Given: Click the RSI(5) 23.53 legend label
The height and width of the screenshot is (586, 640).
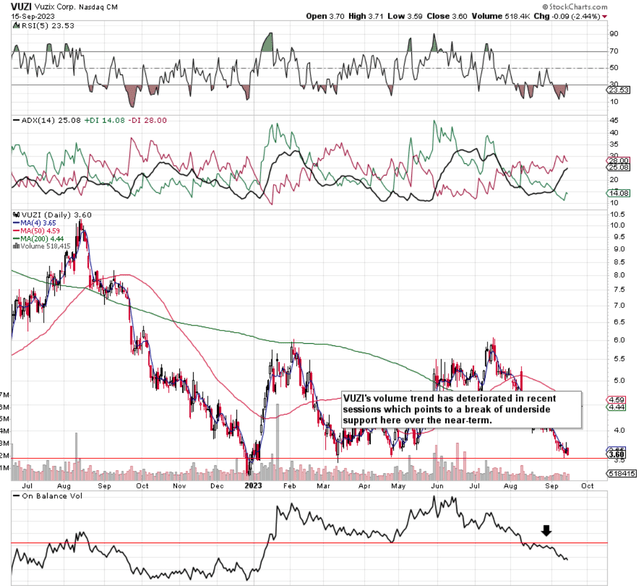Looking at the screenshot, I should point(44,26).
